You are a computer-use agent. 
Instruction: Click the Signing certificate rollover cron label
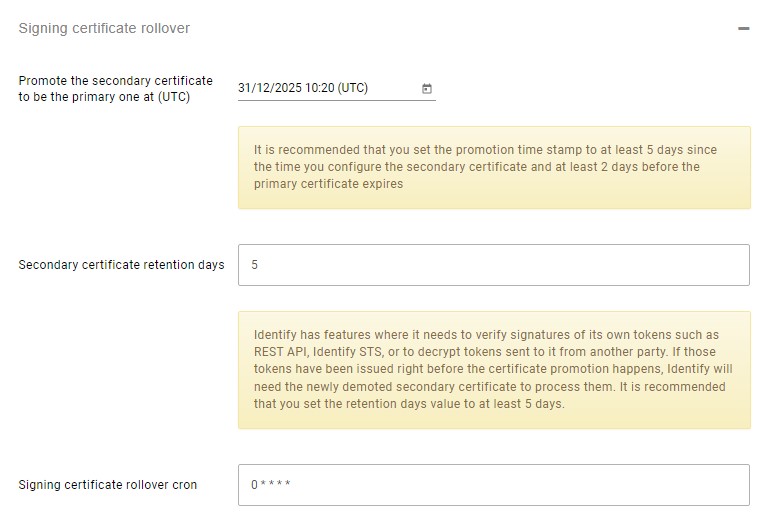pyautogui.click(x=108, y=485)
